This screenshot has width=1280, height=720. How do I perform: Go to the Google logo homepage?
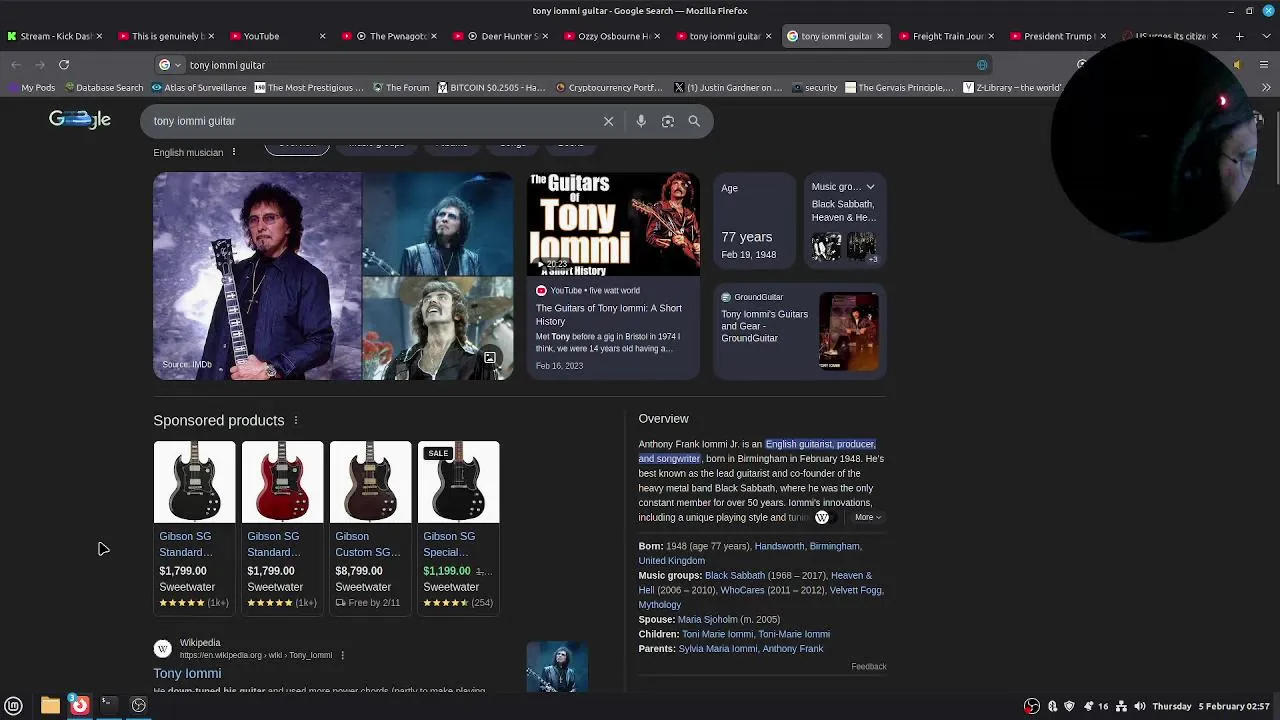[80, 119]
